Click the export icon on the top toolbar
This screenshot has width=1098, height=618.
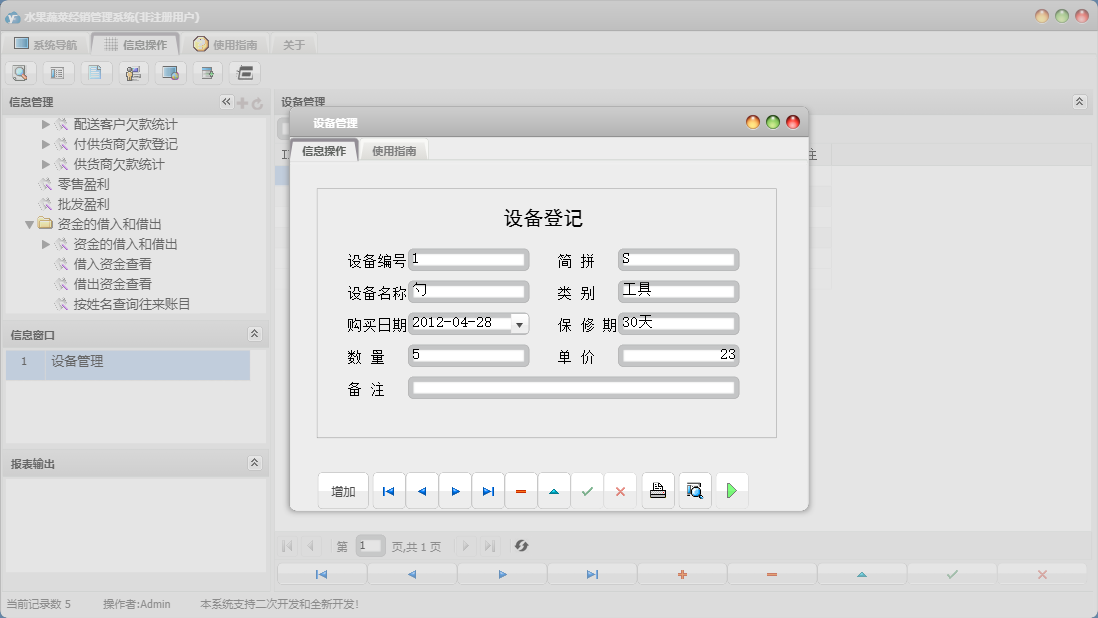point(207,72)
